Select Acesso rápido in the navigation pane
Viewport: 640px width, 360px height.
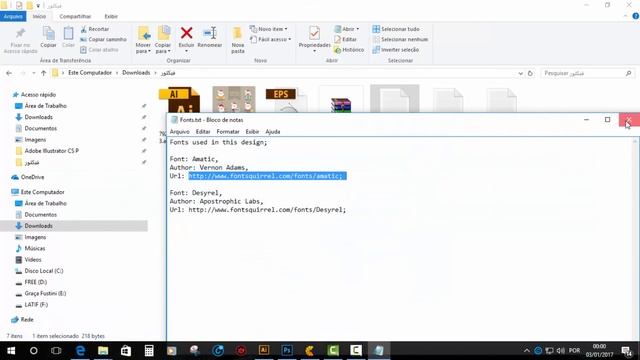pyautogui.click(x=38, y=95)
